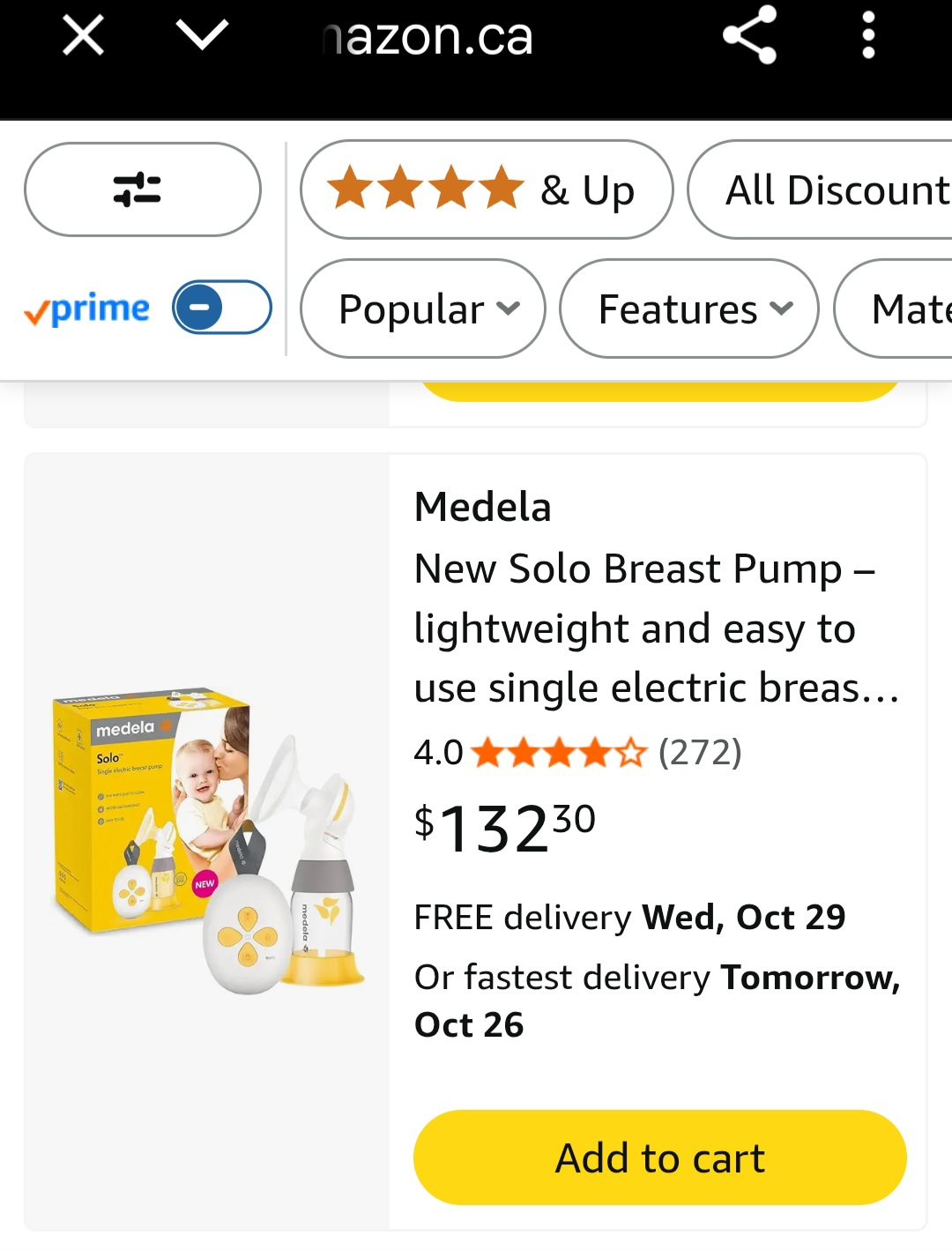Filter by four stars & Up
This screenshot has width=952, height=1250.
[486, 190]
